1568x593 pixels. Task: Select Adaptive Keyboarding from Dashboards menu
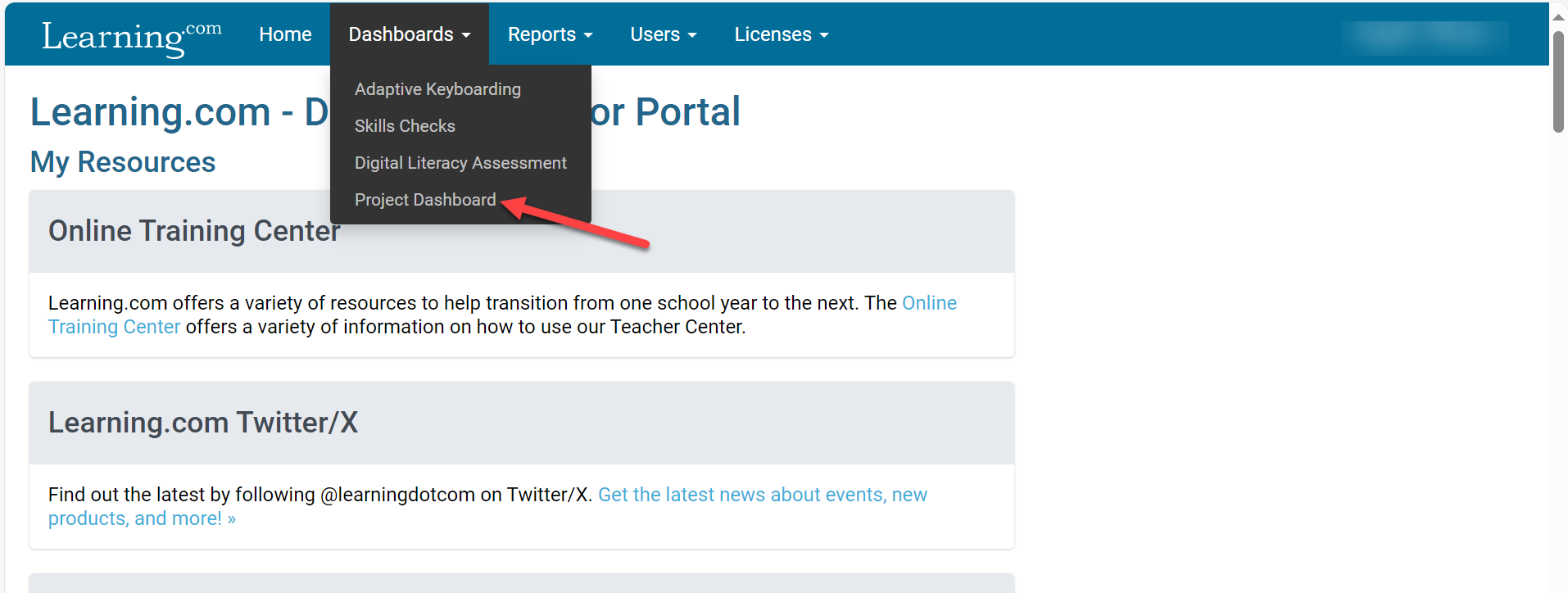[437, 89]
